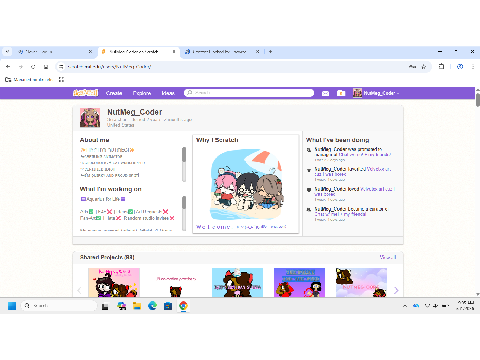Open the second shared project thumbnail
Viewport: 480px width, 360px height.
point(176,282)
